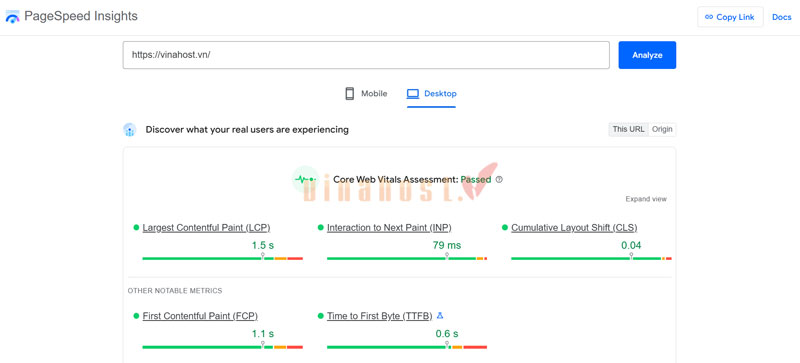Click the Core Web Vitals Assessment: Passed text
This screenshot has width=800, height=363.
point(412,180)
